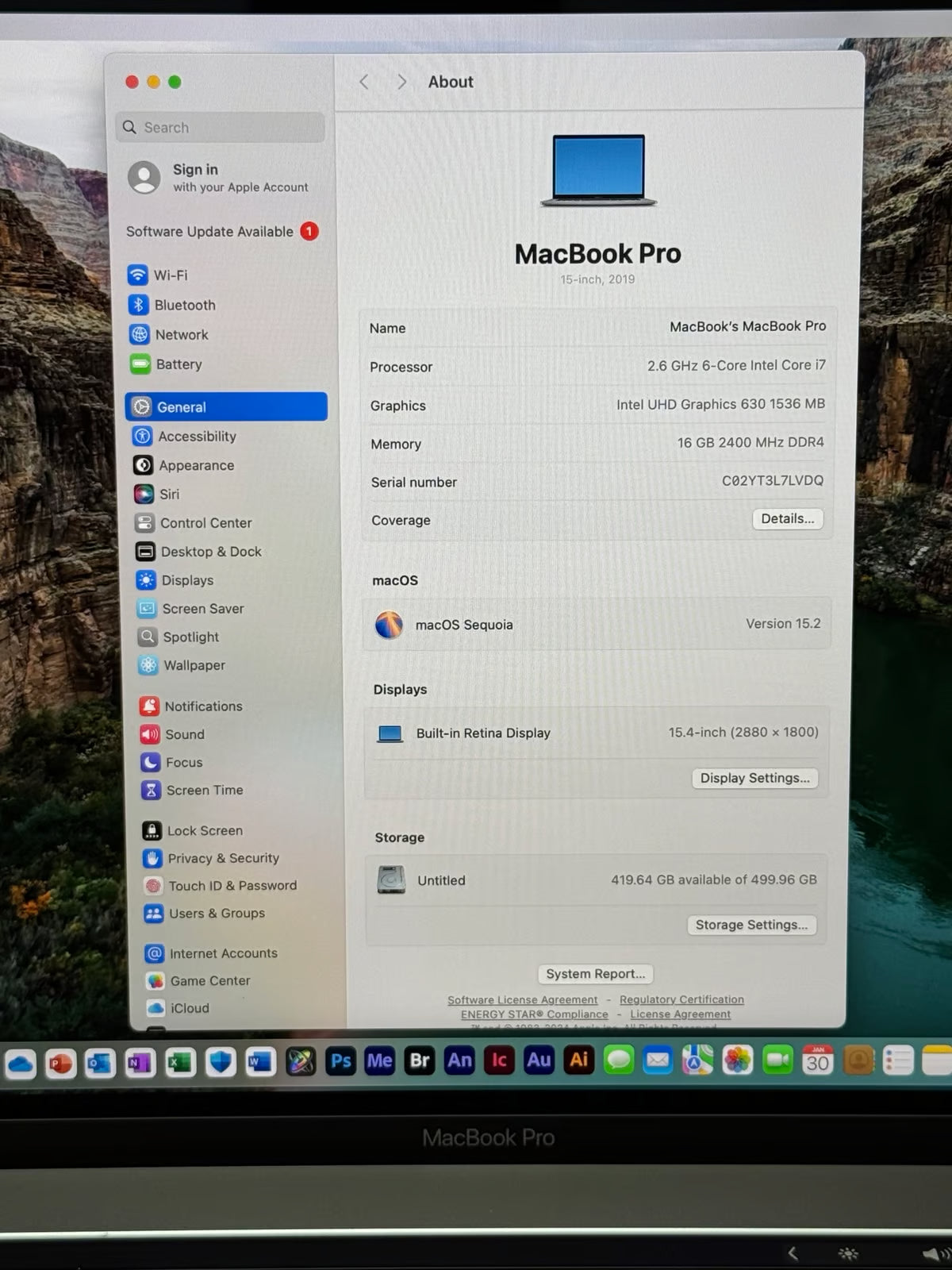Open Adobe InCopy (Ic) in Dock

click(499, 1060)
